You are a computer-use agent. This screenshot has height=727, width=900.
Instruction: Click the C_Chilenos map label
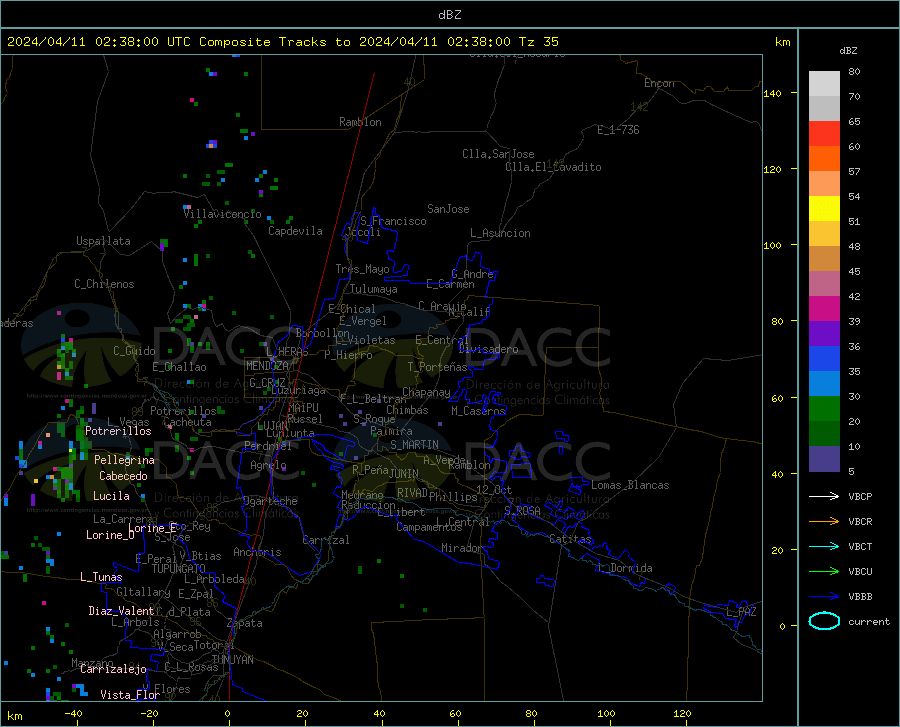click(x=104, y=284)
